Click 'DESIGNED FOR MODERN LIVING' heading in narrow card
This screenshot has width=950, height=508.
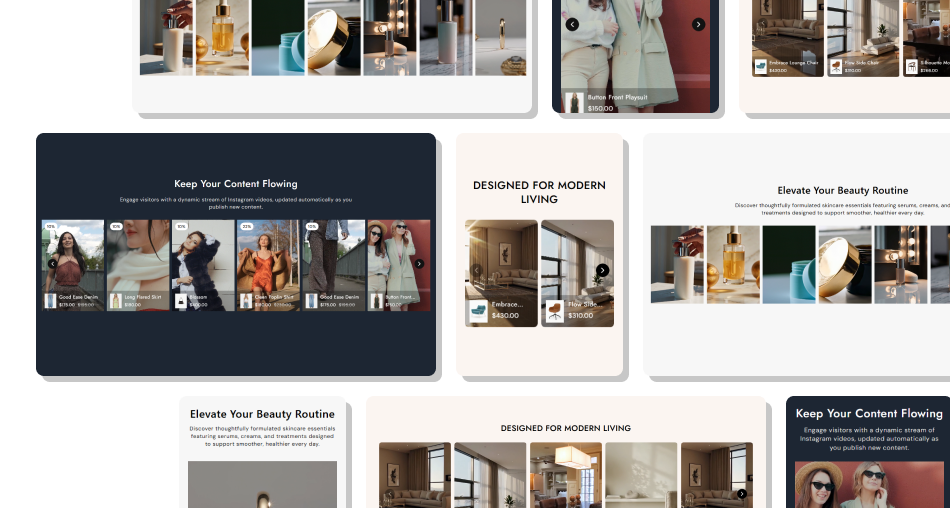539,192
